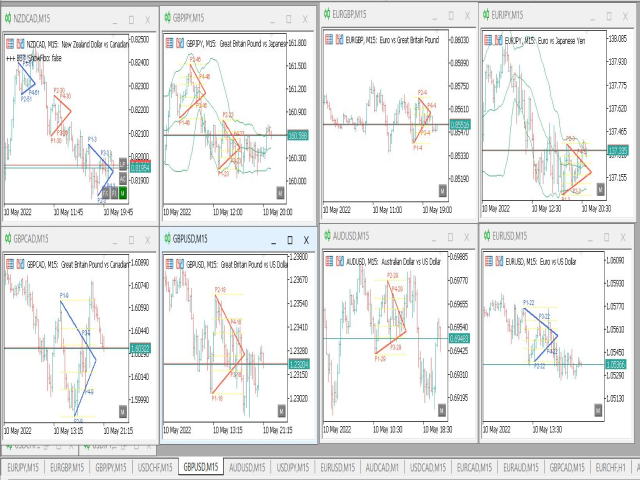Click the gray M button on AUDUSD chart
Image resolution: width=640 pixels, height=480 pixels.
click(442, 410)
